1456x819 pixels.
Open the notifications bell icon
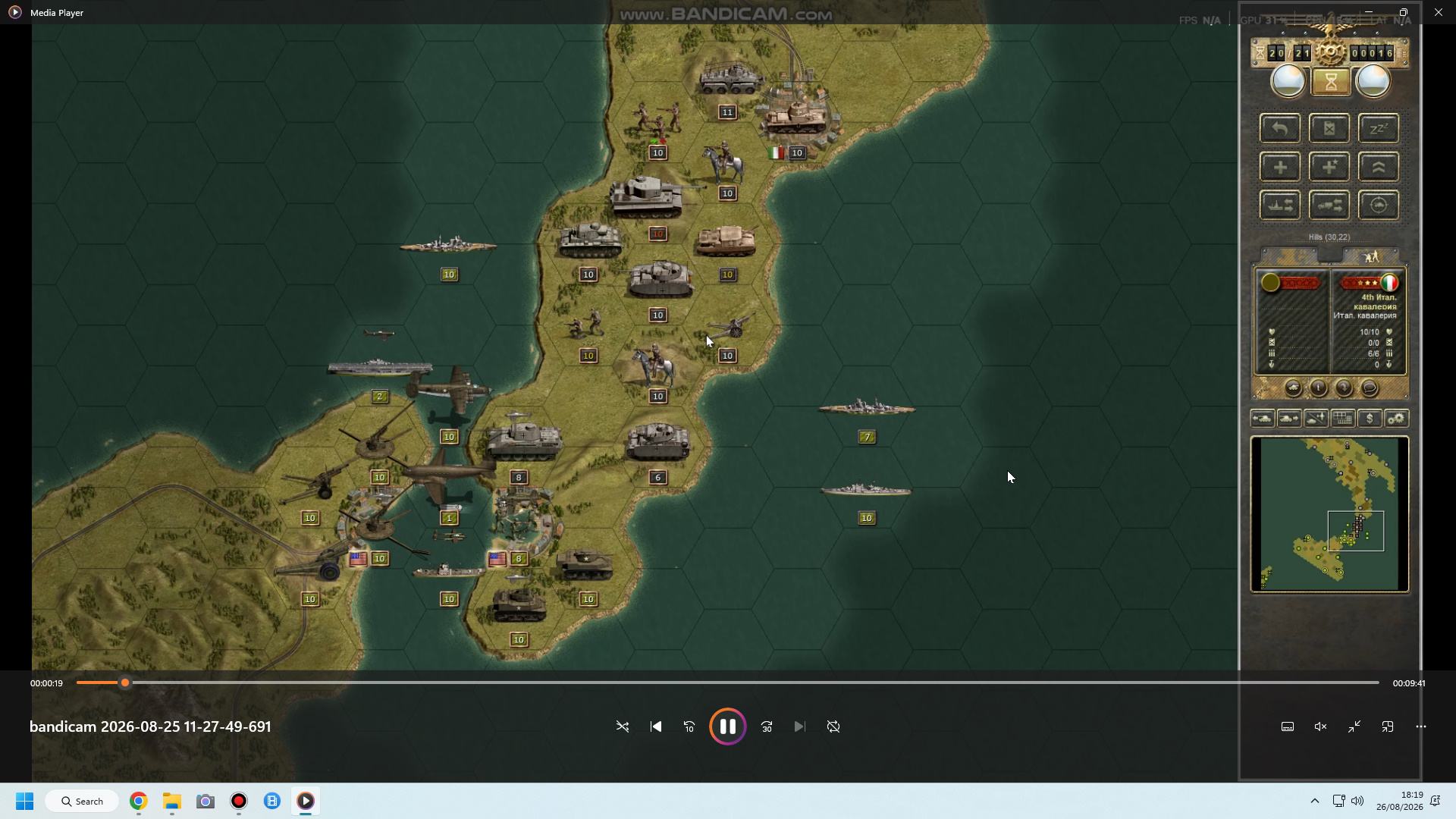tap(1435, 801)
